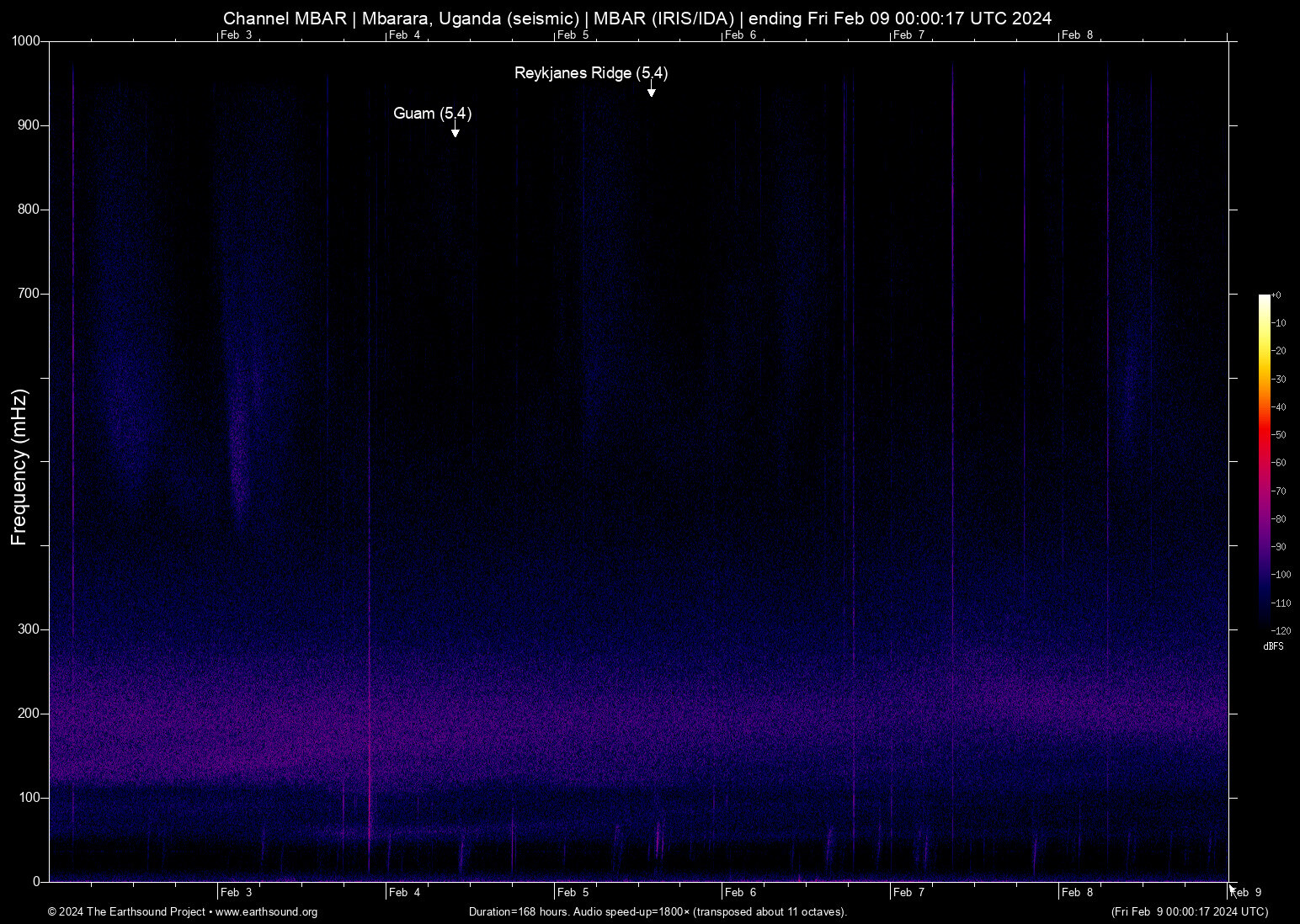1300x924 pixels.
Task: Click the Channel MBAR chart title
Action: [637, 19]
